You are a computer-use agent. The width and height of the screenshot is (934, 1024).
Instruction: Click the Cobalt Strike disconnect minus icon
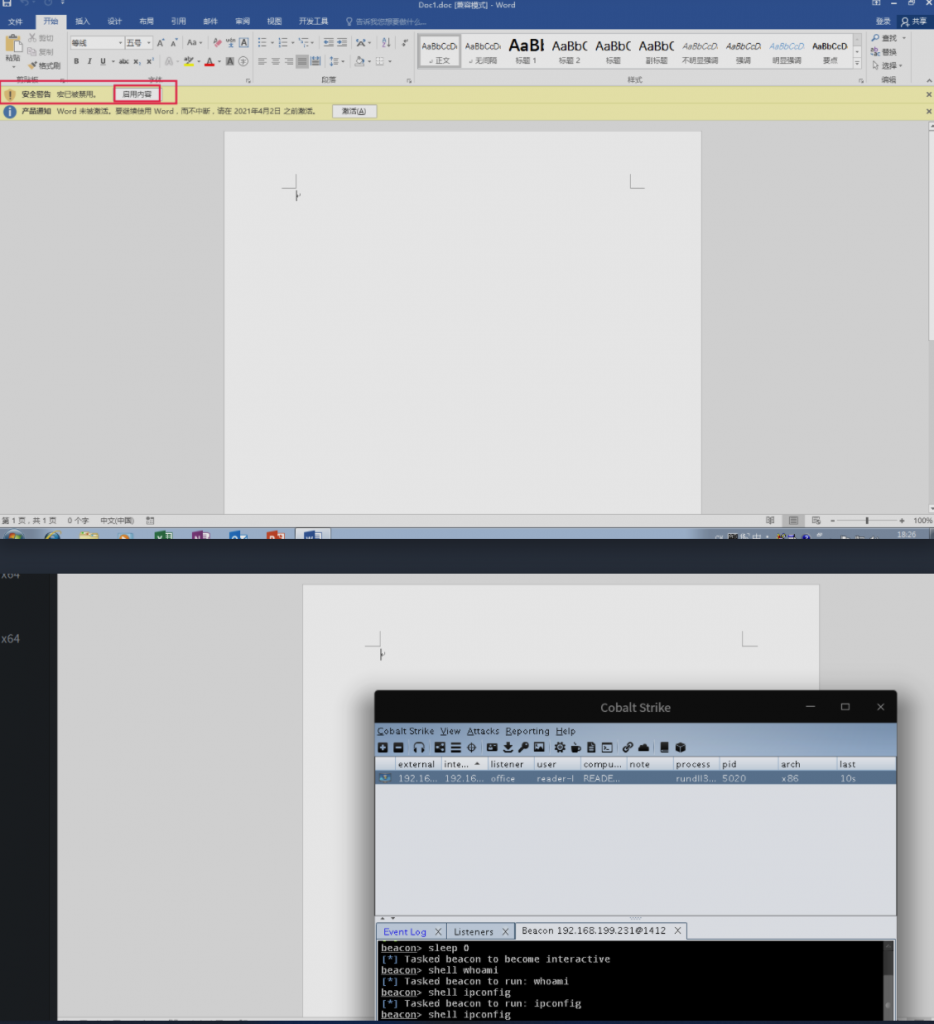coord(398,747)
